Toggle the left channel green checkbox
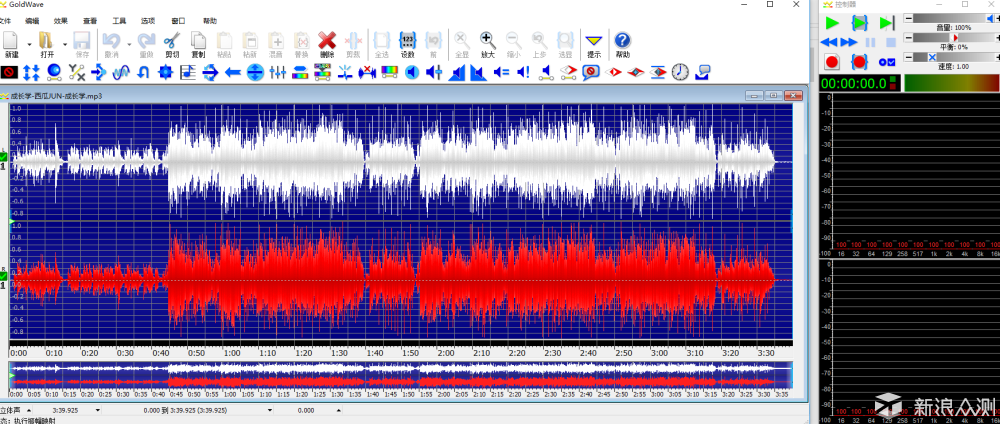 [3, 157]
